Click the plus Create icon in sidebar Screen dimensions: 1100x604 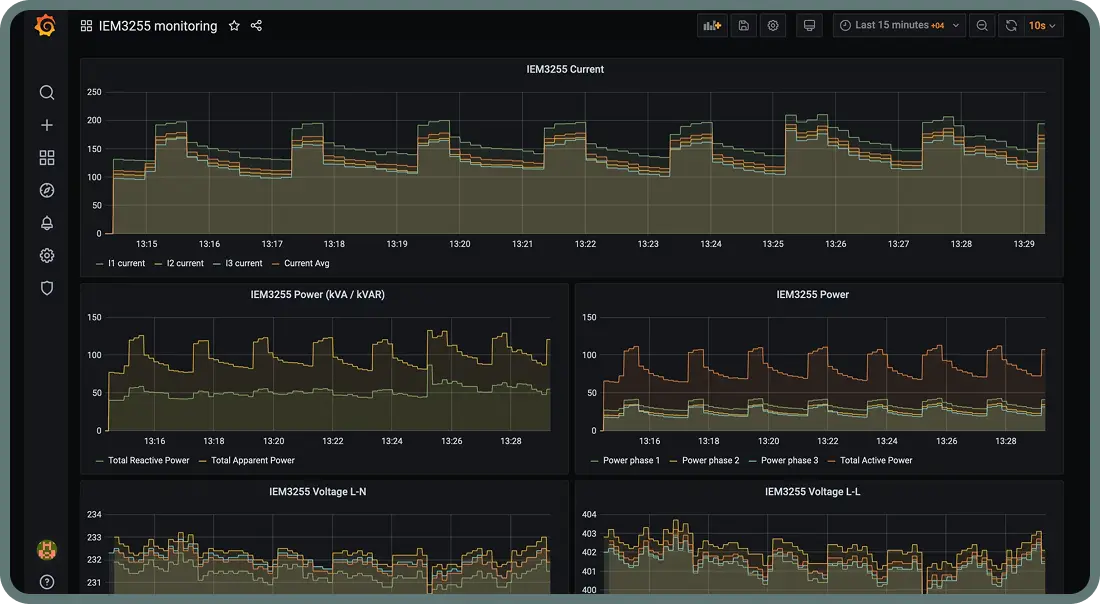coord(46,125)
